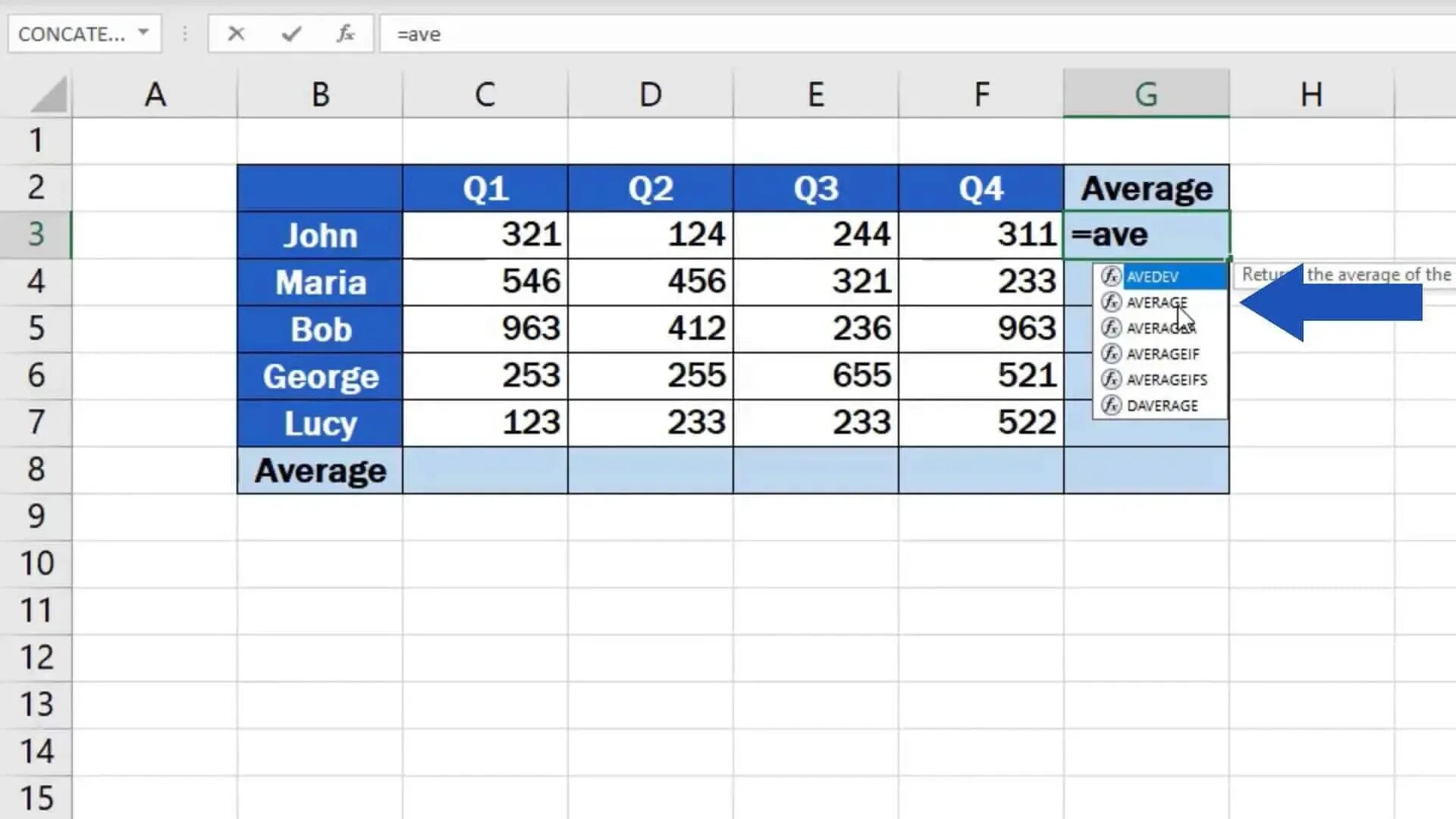Viewport: 1456px width, 819px height.
Task: Click the formula bar resize dots handle
Action: (184, 34)
